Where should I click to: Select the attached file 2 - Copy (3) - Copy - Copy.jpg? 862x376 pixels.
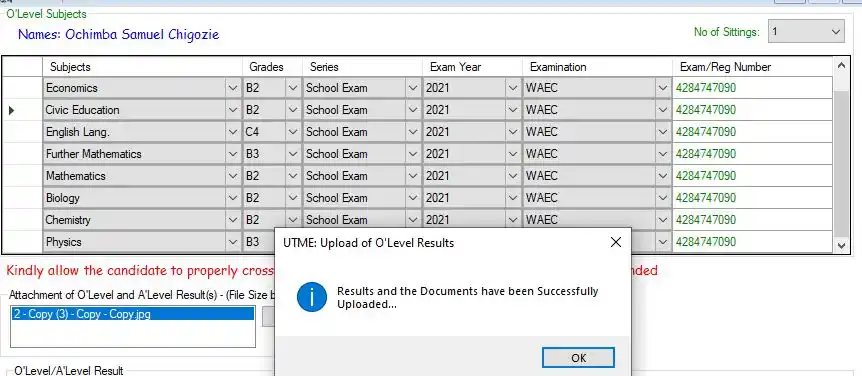(132, 314)
